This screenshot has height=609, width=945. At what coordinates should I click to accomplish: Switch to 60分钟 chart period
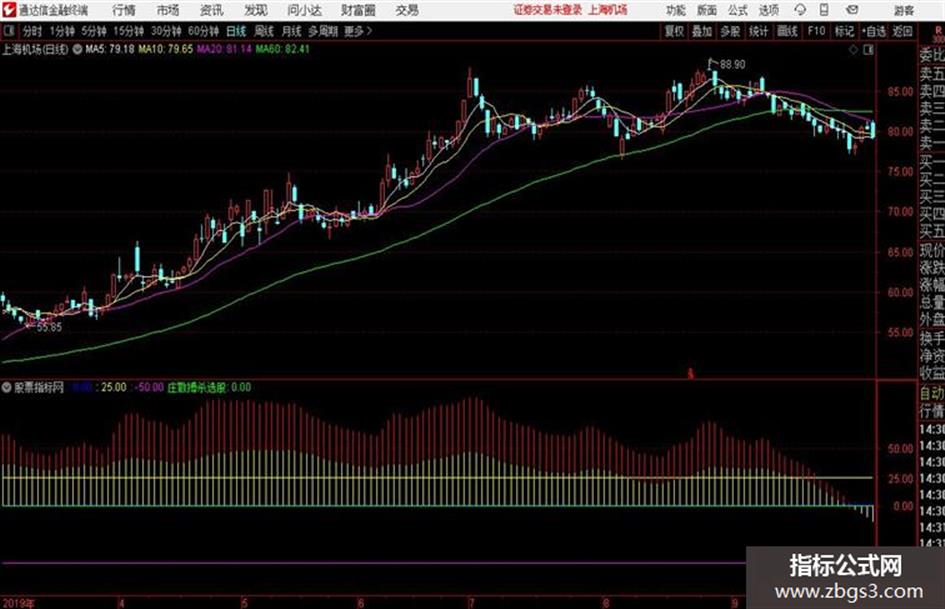click(x=204, y=31)
